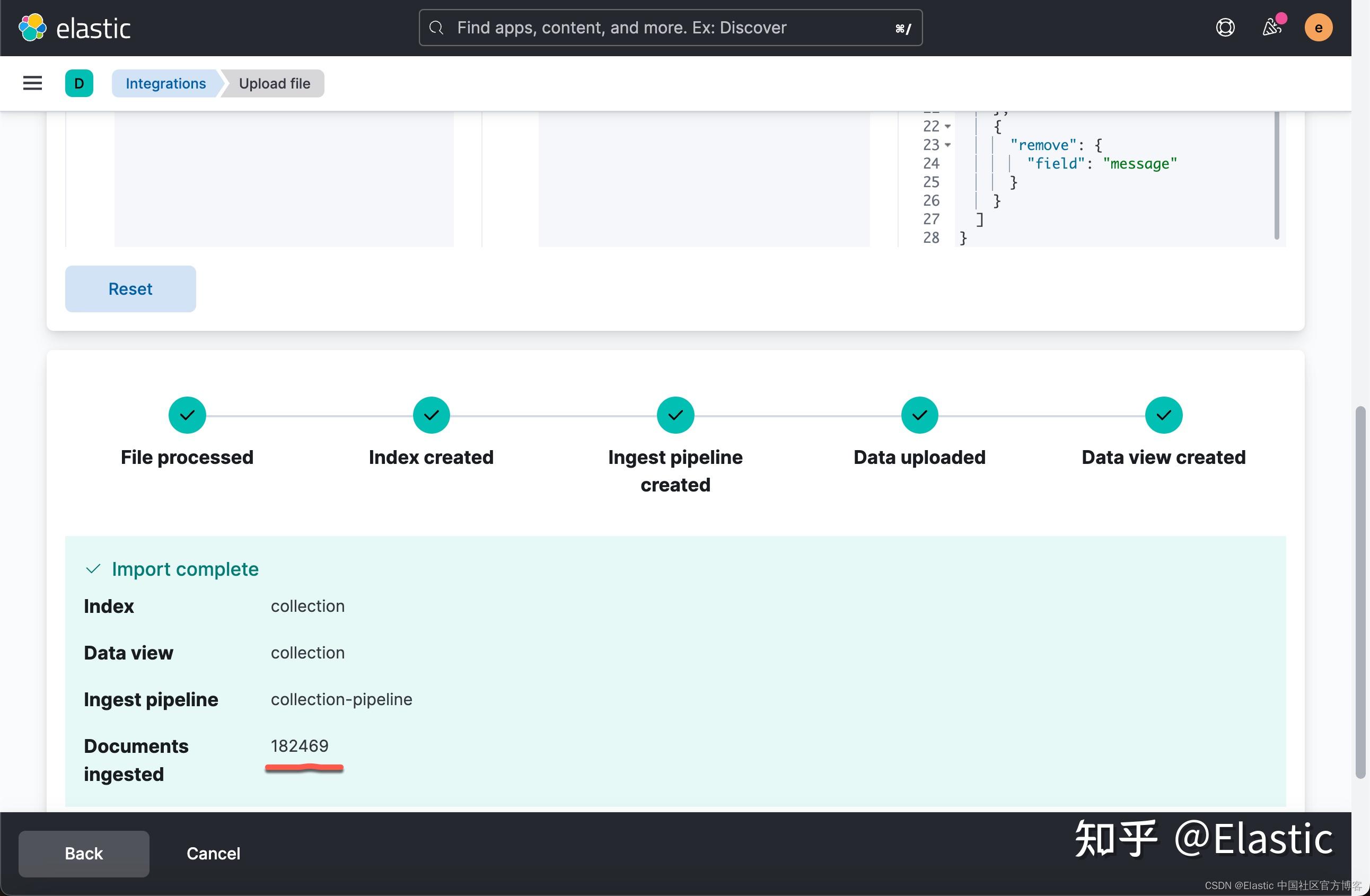The image size is (1370, 896).
Task: Open the Integrations breadcrumb
Action: click(x=165, y=83)
